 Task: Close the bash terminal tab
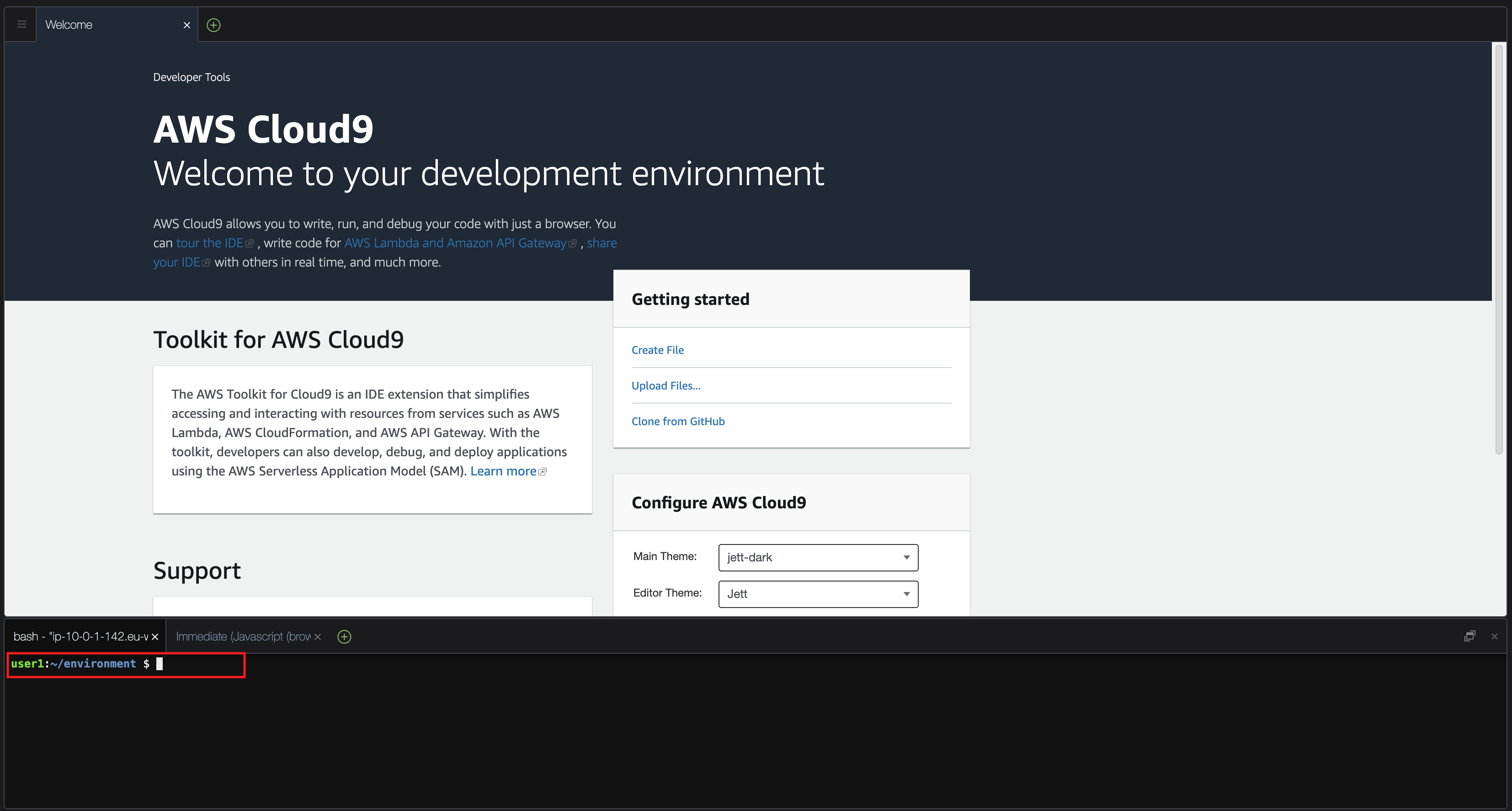155,636
